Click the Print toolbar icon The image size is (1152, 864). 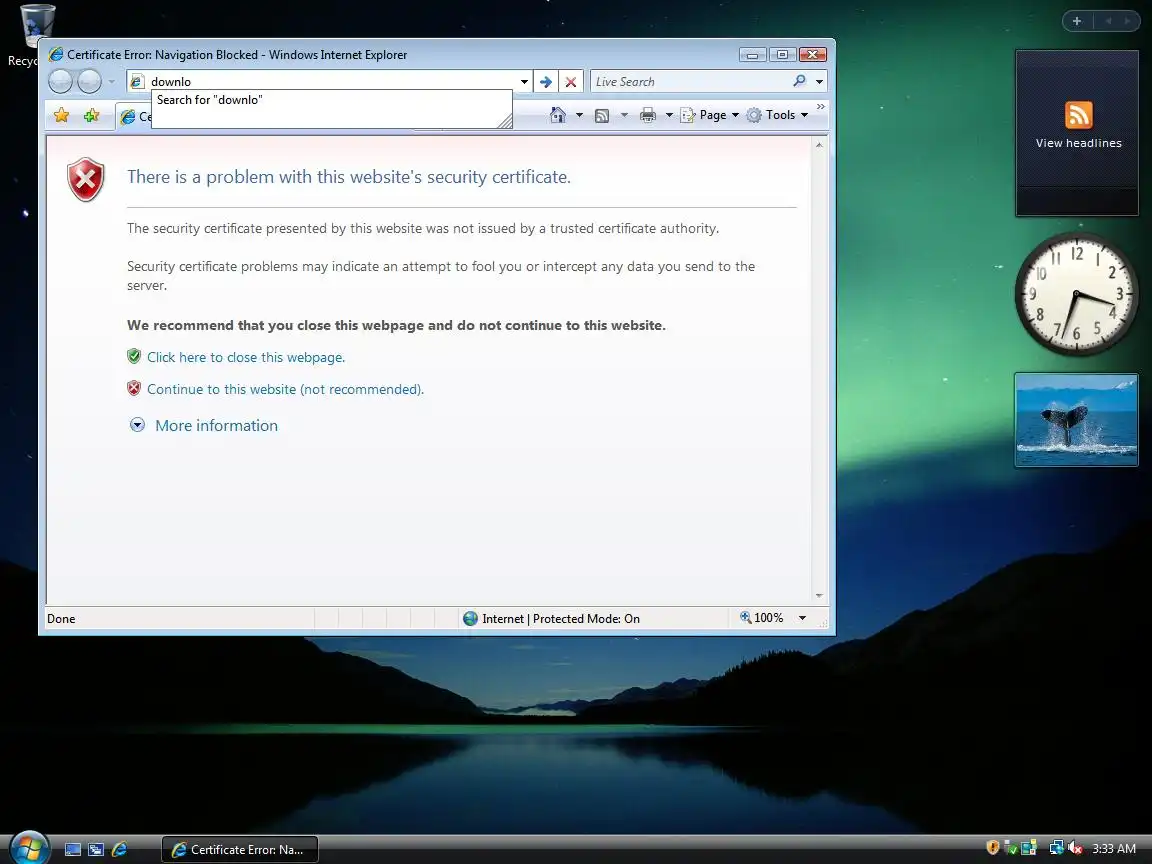647,115
